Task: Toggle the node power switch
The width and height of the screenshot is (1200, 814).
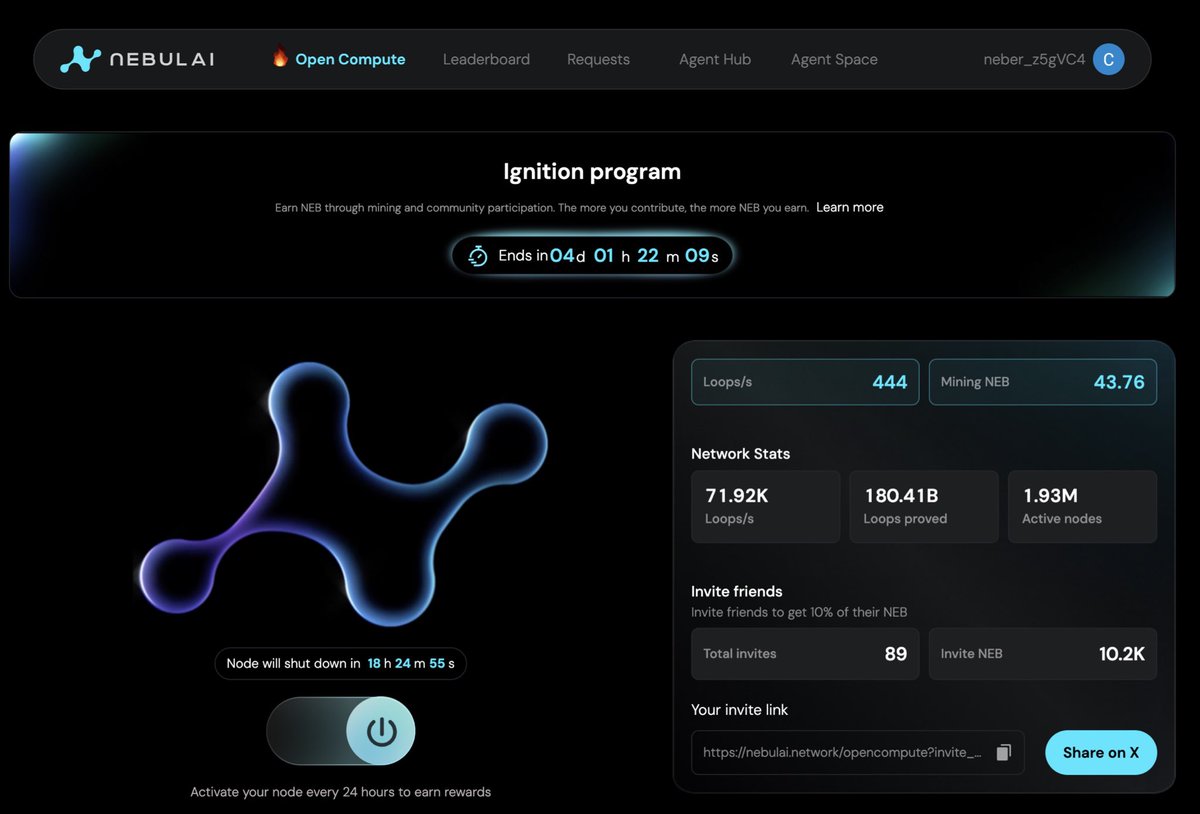Action: 341,732
